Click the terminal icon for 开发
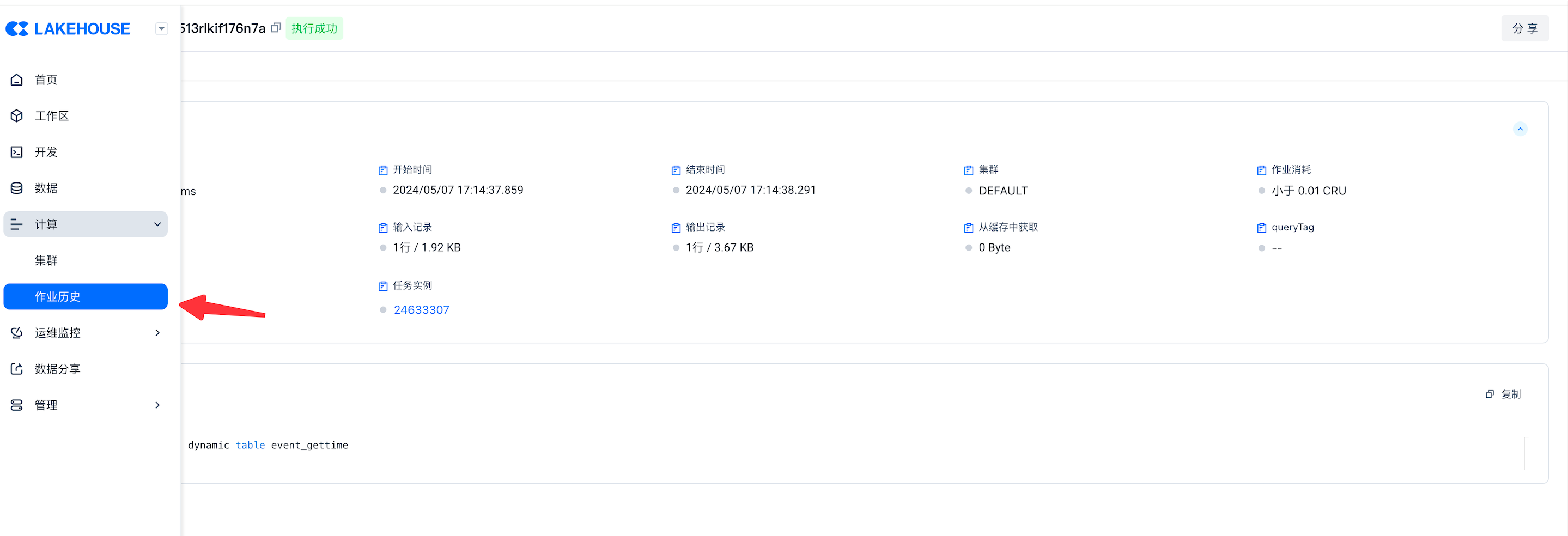The image size is (1568, 536). (x=17, y=152)
